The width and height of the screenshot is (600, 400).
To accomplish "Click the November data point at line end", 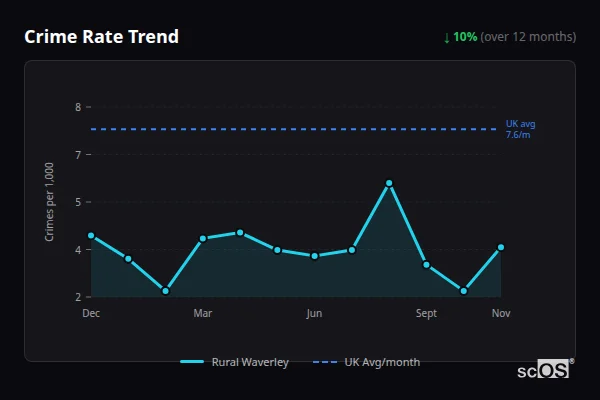I will 501,247.
